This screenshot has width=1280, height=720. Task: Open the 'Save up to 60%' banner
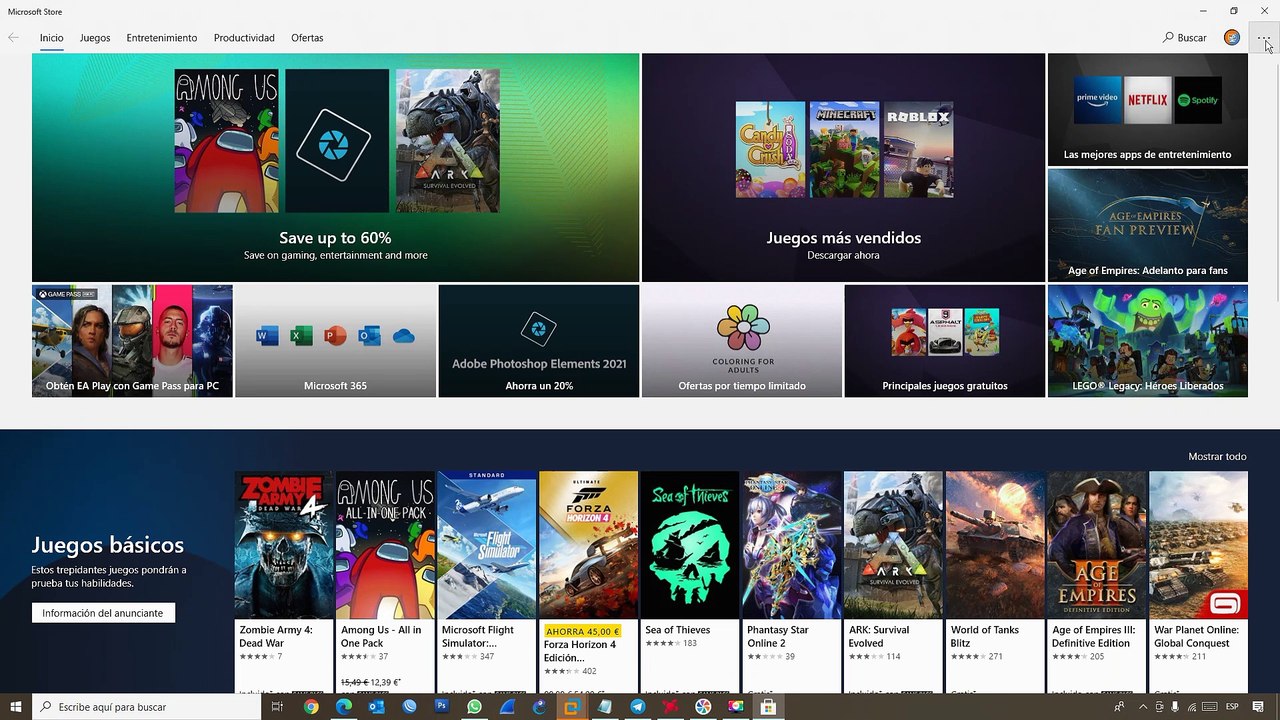335,167
